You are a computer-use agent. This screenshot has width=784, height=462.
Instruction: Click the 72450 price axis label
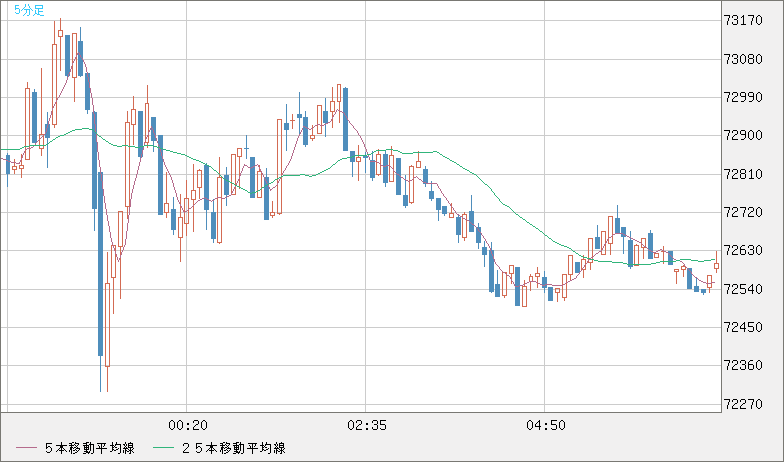tap(743, 327)
